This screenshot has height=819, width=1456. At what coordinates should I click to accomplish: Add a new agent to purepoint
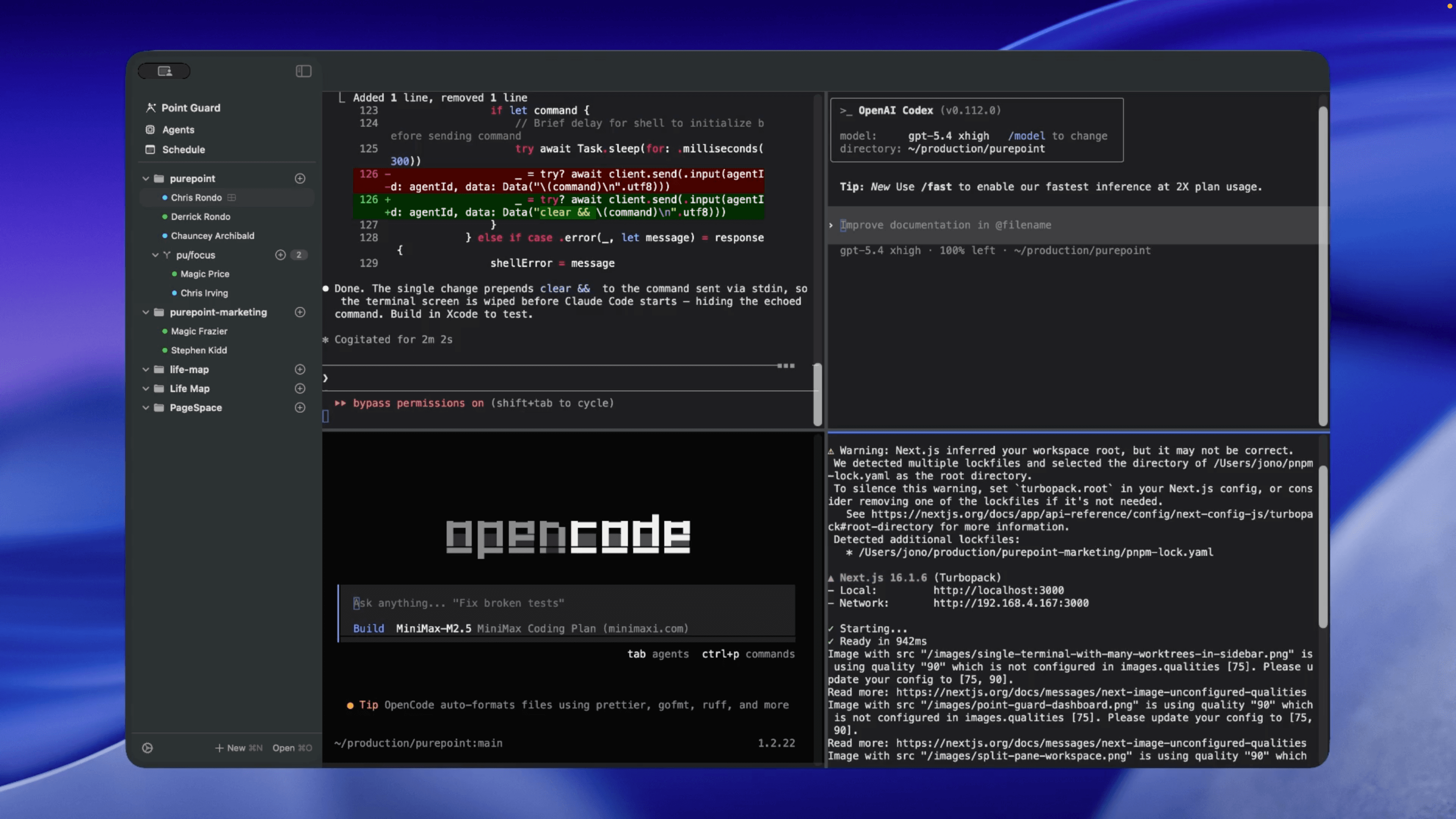(x=300, y=178)
